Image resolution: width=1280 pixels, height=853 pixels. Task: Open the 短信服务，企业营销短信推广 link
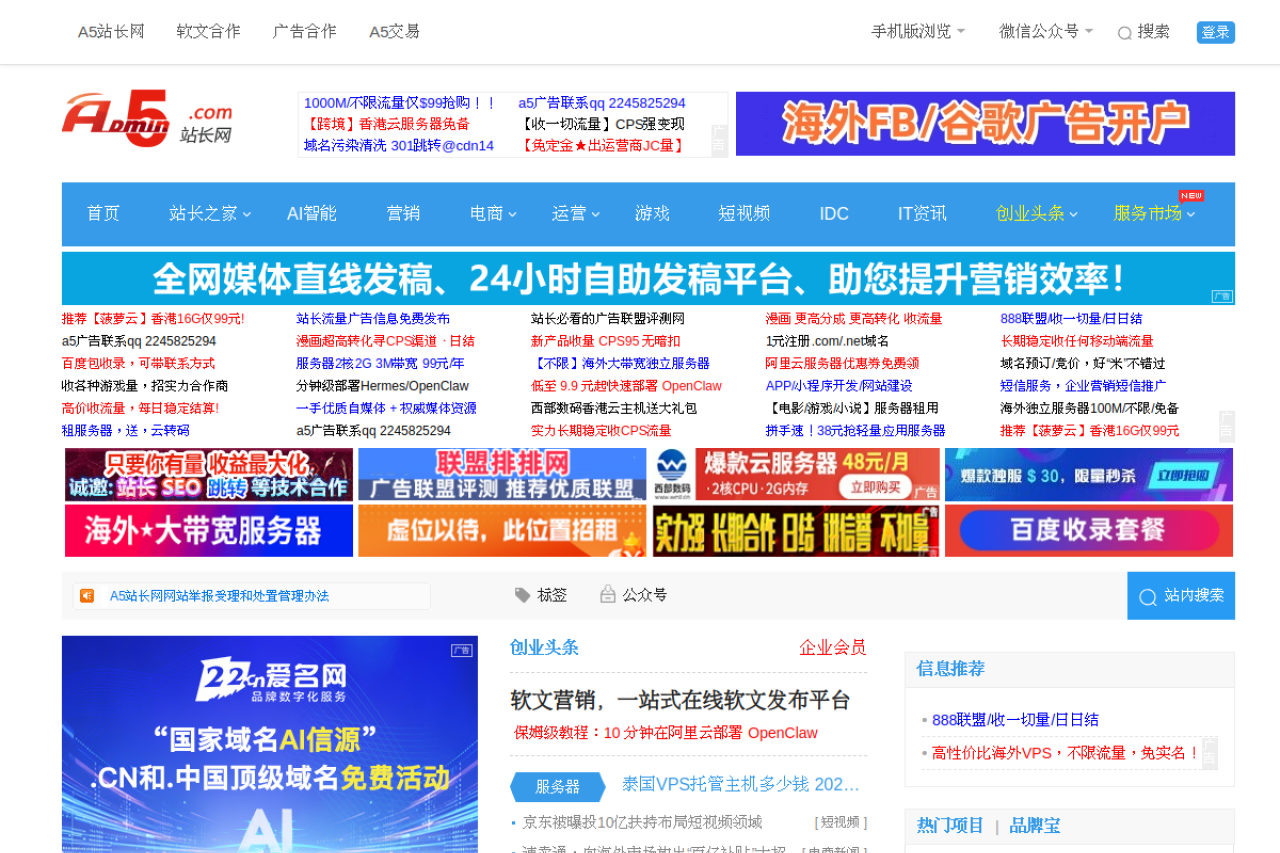pos(1083,386)
